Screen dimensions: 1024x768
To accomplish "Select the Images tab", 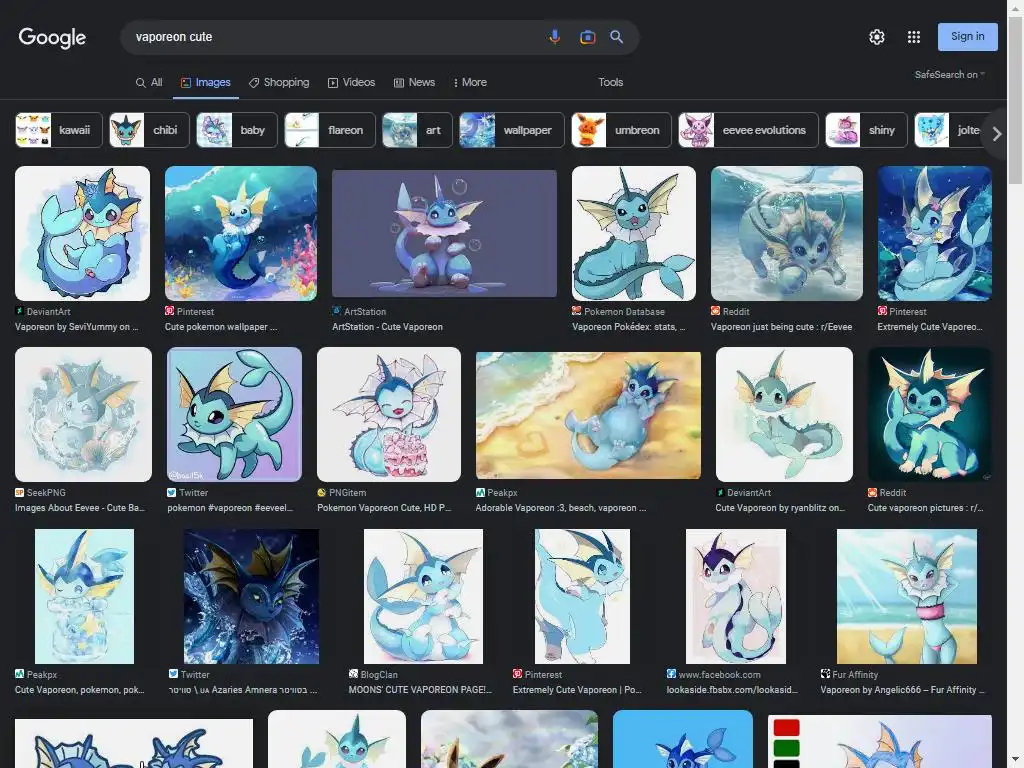I will click(206, 82).
